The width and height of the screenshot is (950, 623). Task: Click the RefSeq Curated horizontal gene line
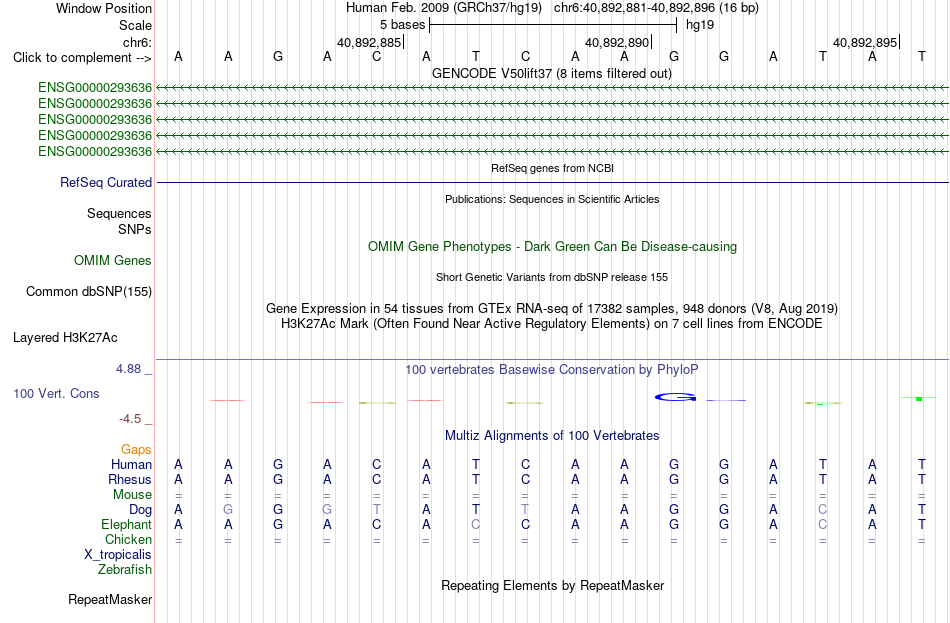click(552, 182)
